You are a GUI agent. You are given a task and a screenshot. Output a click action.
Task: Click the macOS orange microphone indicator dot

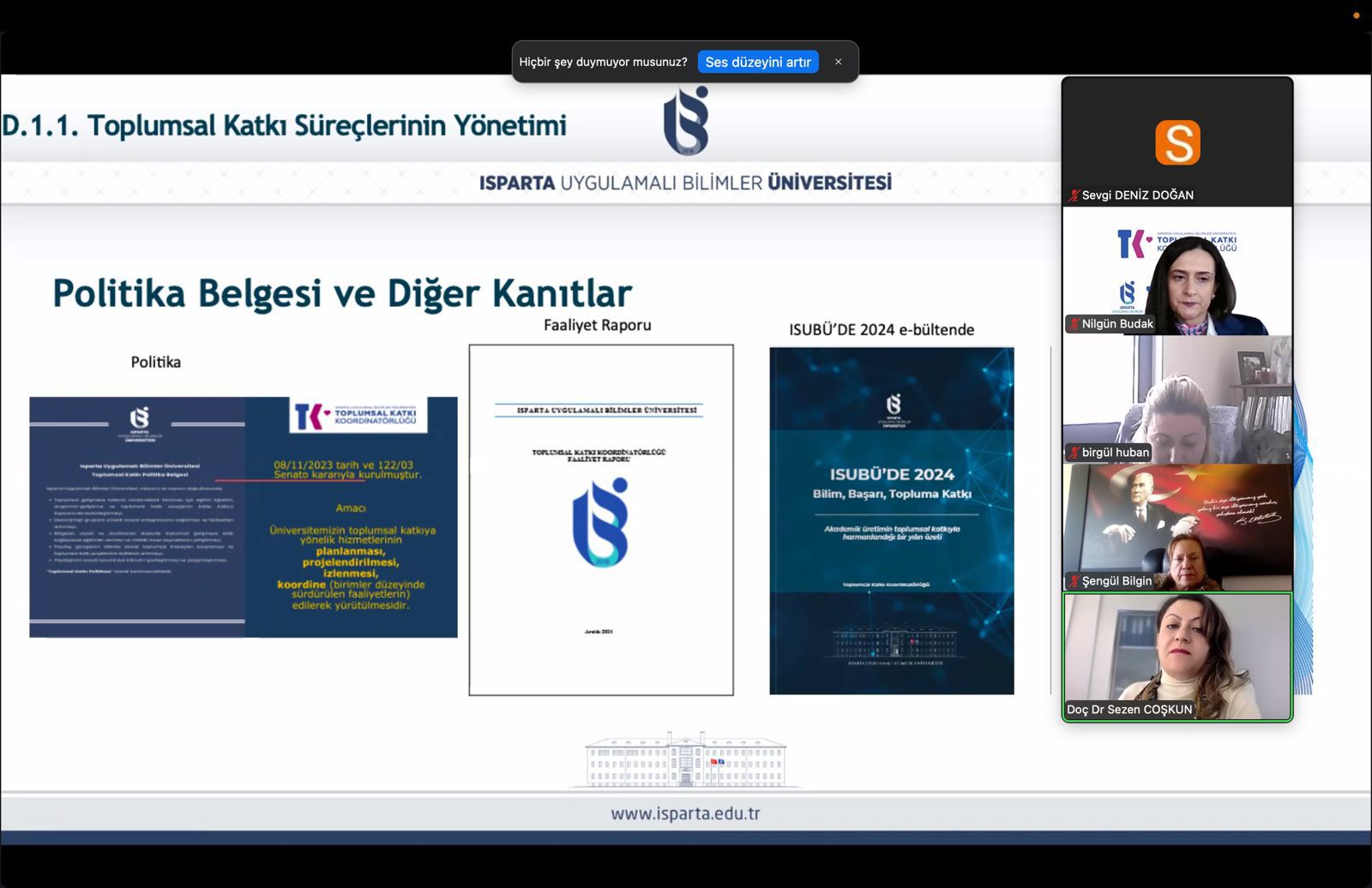(1356, 15)
